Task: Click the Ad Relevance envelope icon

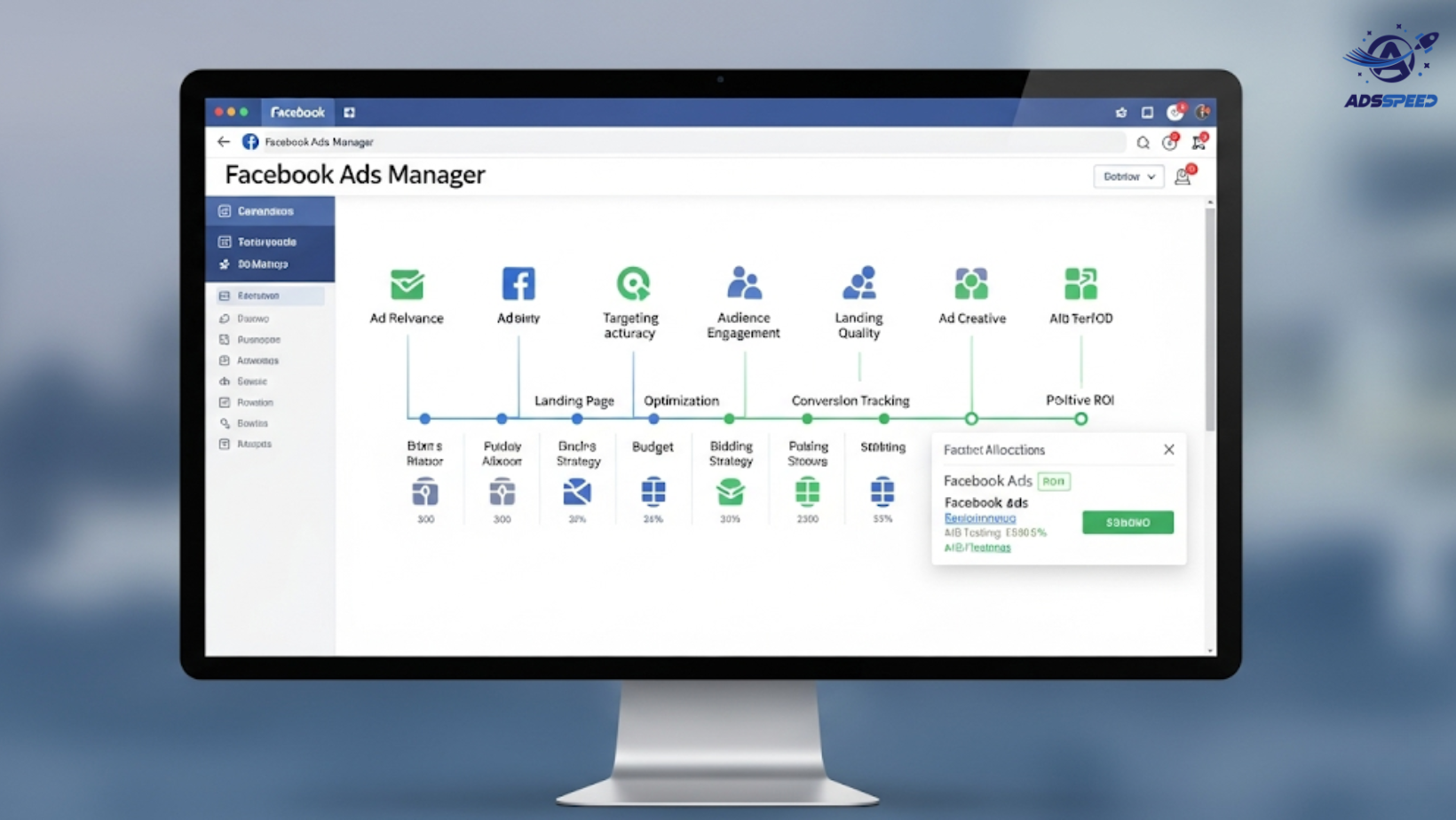Action: click(407, 285)
